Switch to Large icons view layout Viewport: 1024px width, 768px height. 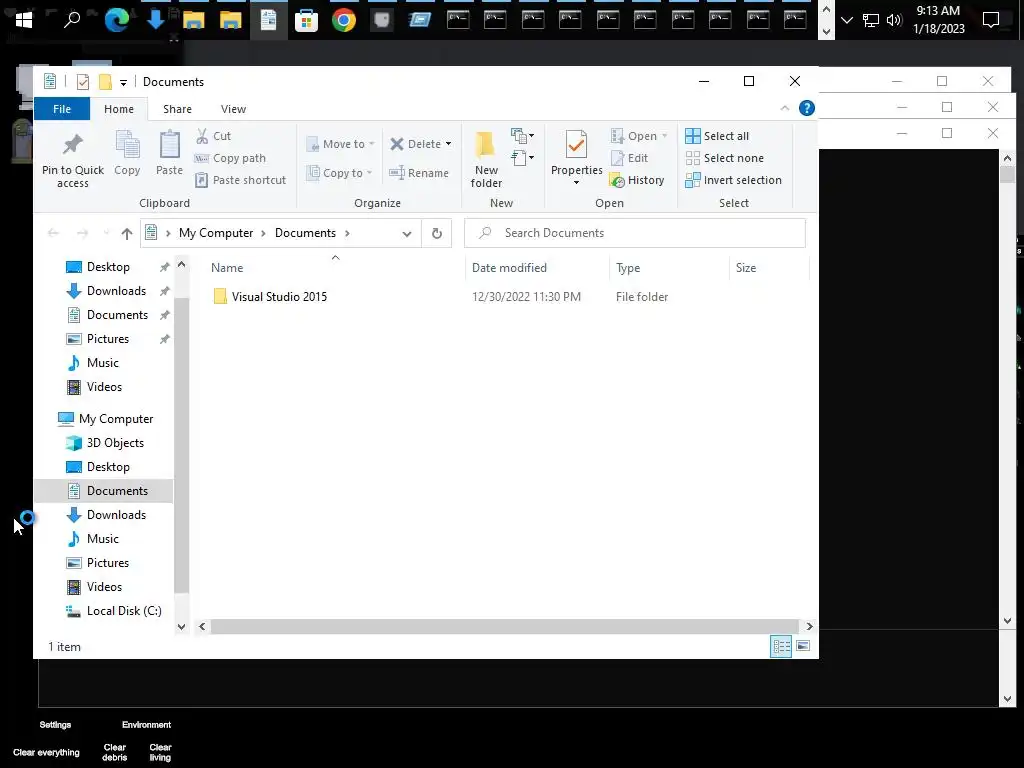[x=803, y=647]
